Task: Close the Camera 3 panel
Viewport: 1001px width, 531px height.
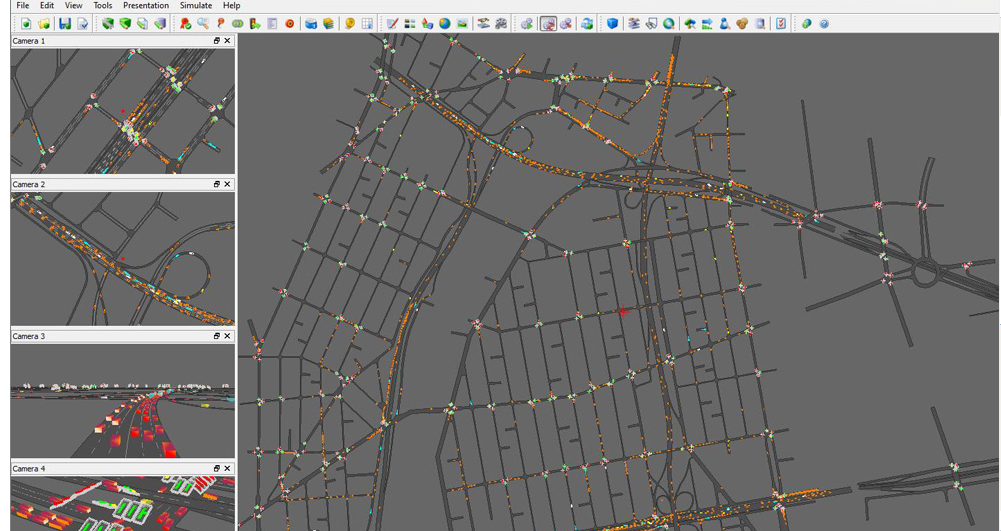Action: click(227, 336)
